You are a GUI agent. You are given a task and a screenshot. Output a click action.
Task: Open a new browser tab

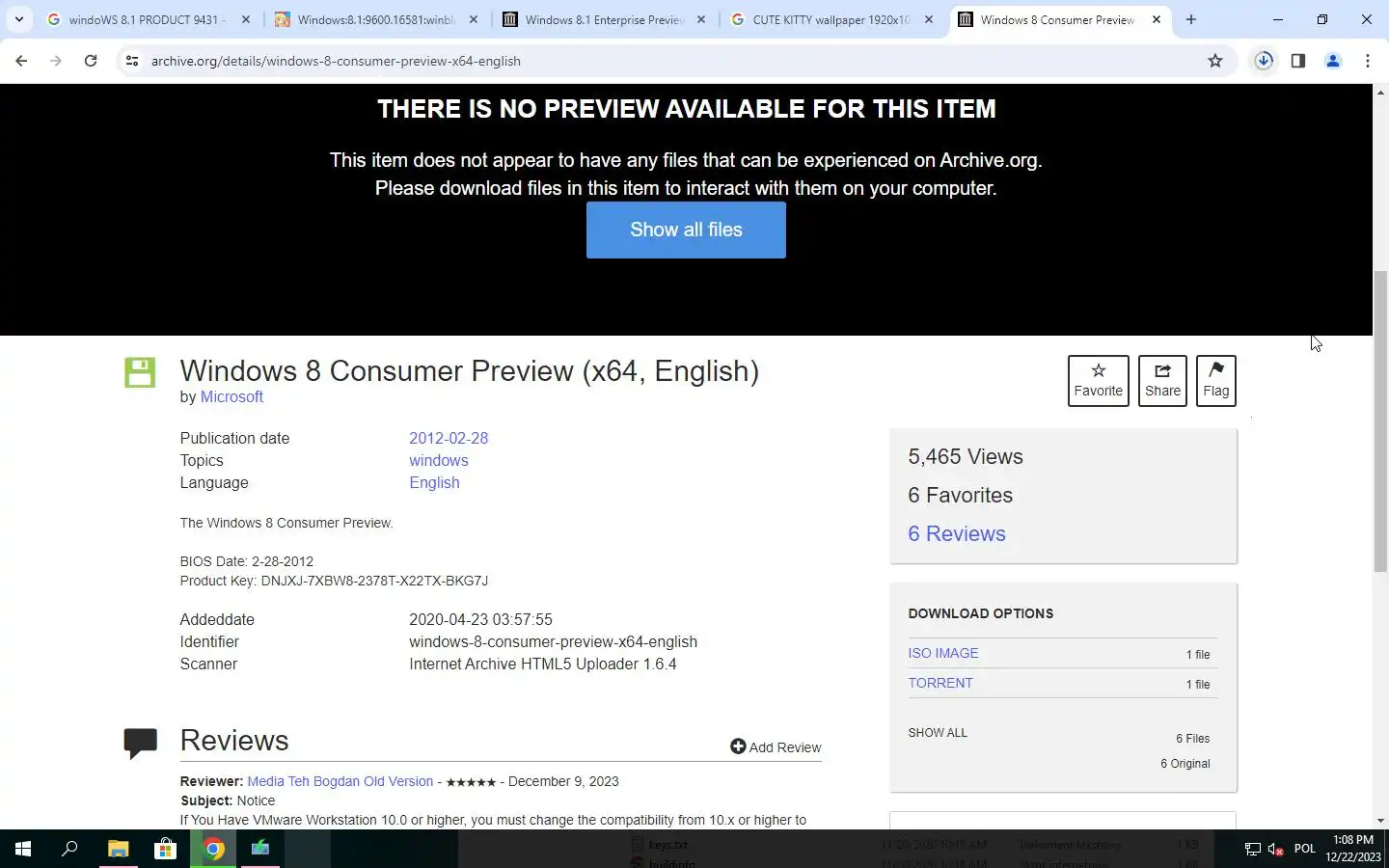(x=1191, y=19)
